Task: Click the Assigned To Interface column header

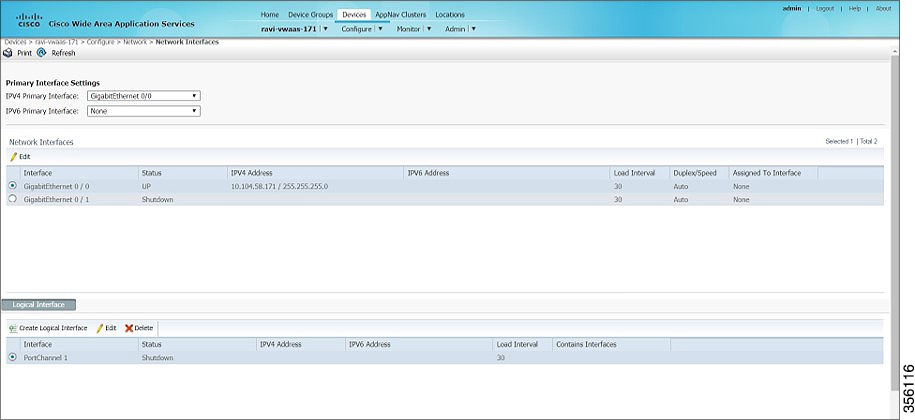Action: point(767,173)
